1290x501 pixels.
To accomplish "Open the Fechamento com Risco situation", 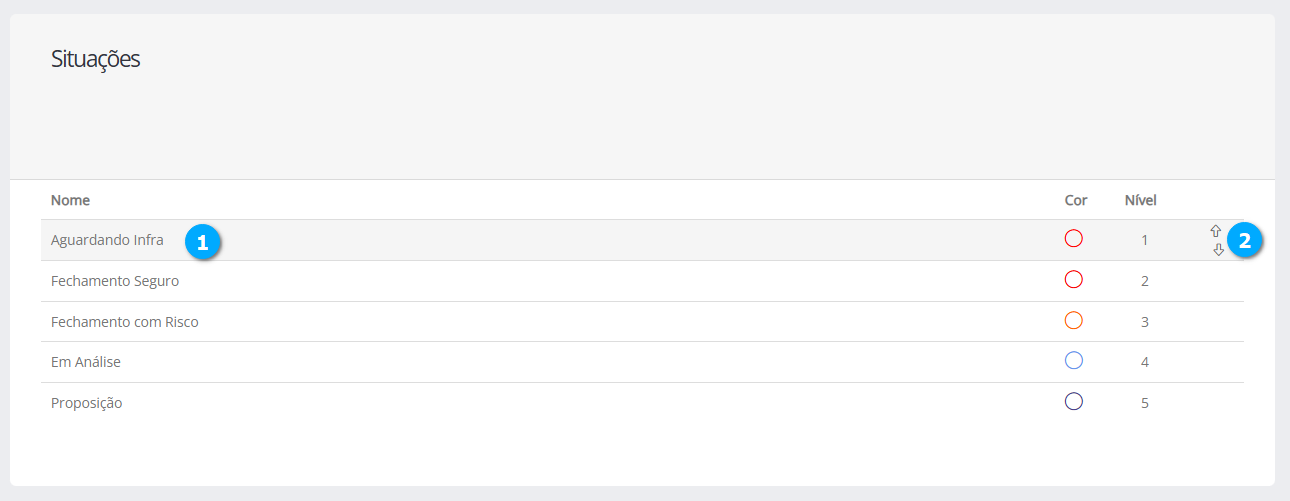I will tap(125, 322).
